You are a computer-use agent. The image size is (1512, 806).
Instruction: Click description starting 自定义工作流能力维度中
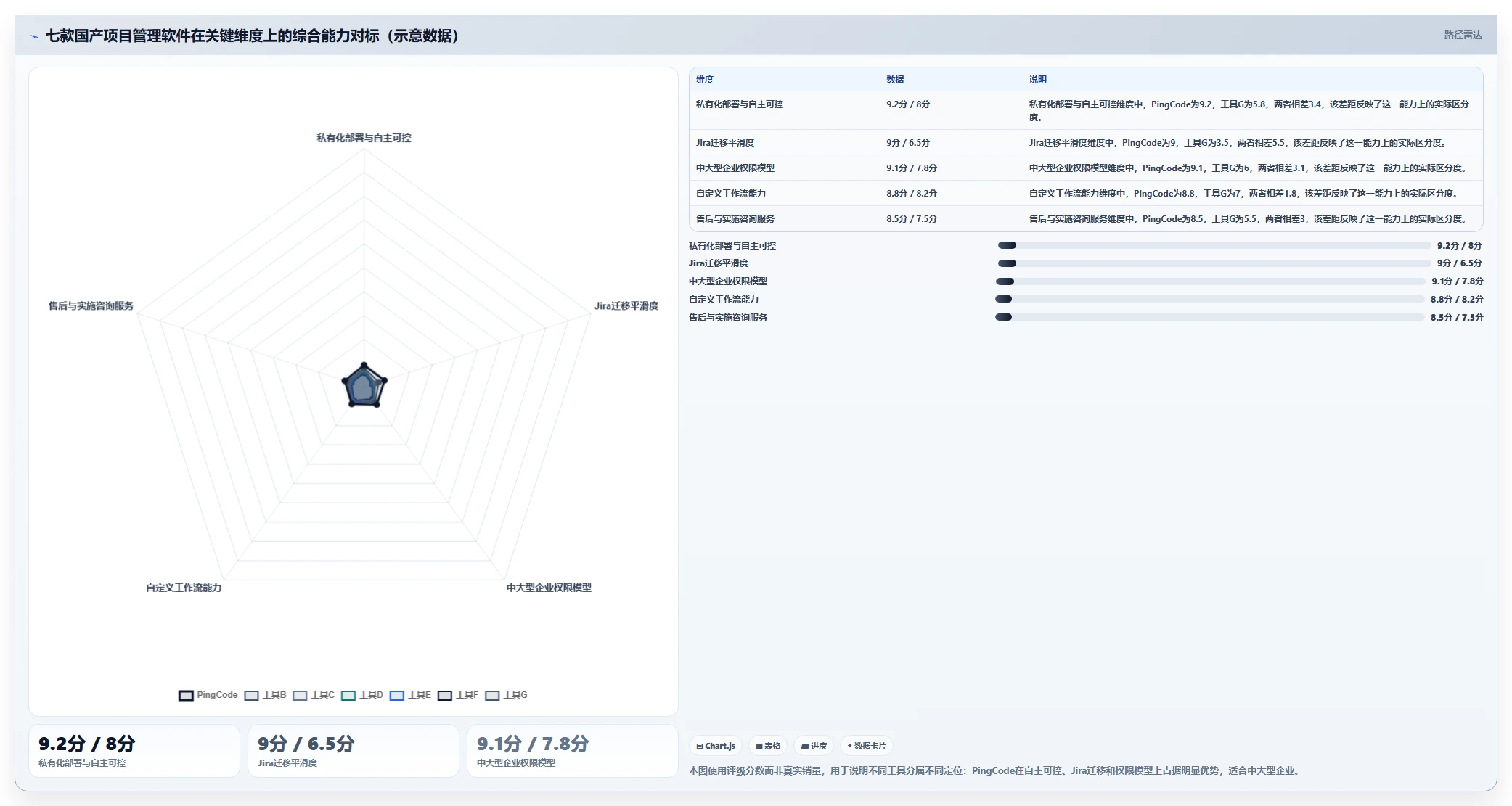click(1245, 194)
